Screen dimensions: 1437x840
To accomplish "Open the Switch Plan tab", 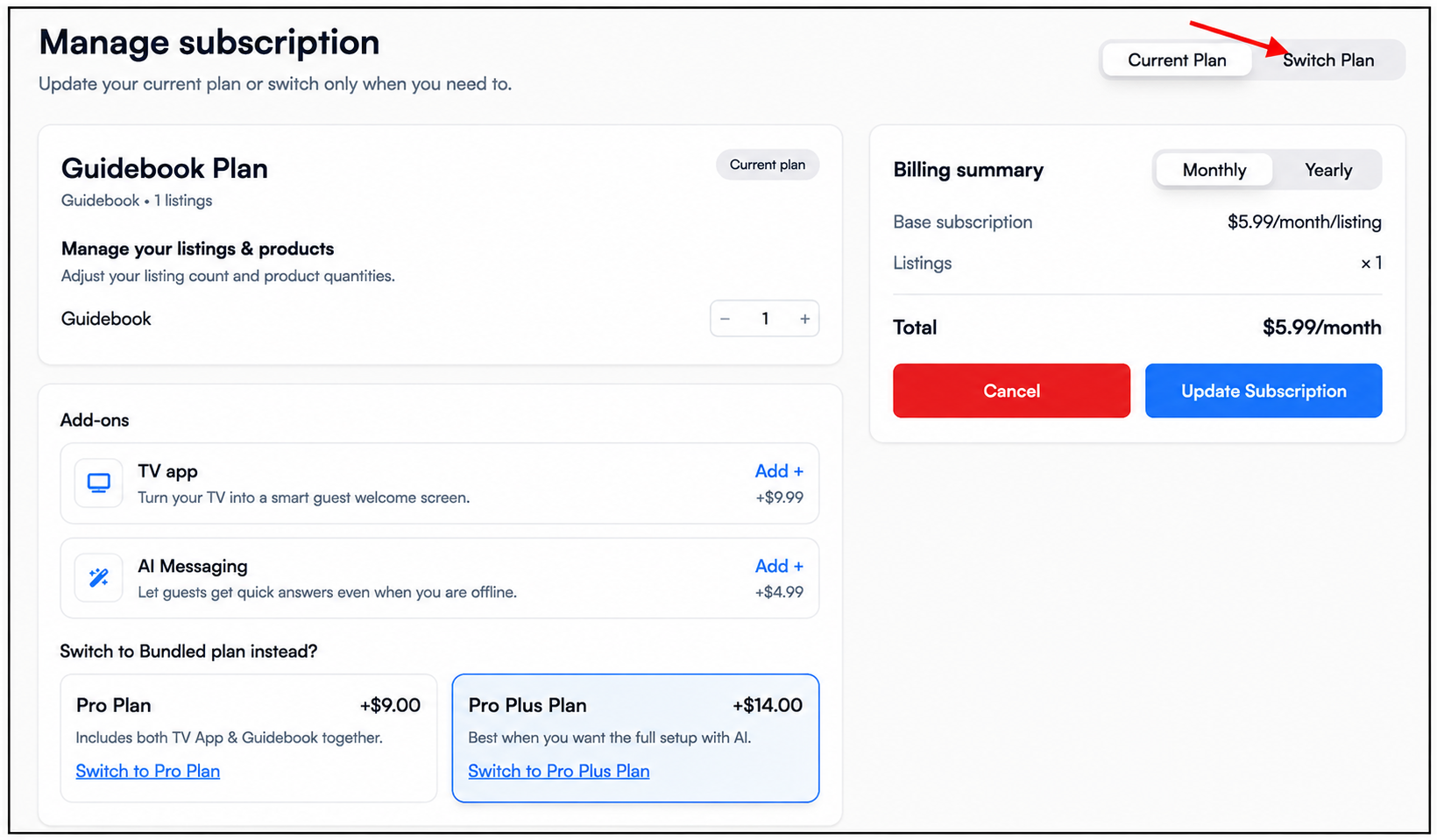I will (1328, 60).
